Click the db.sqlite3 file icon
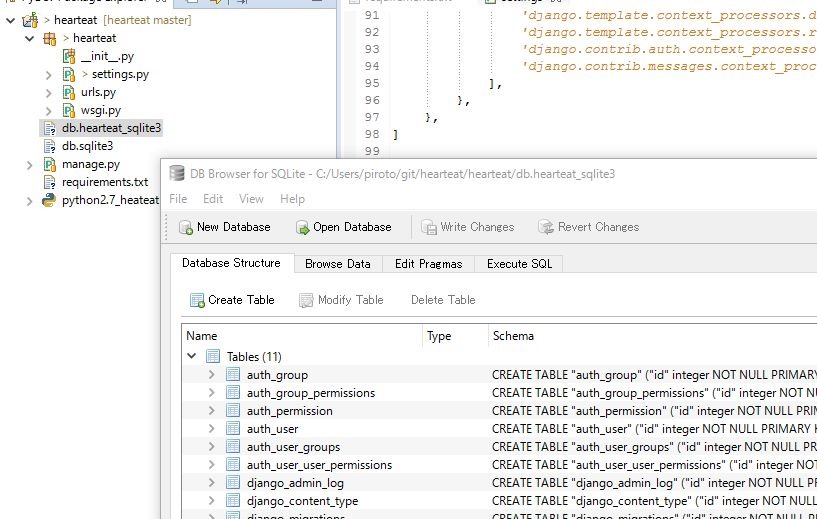 (x=50, y=146)
